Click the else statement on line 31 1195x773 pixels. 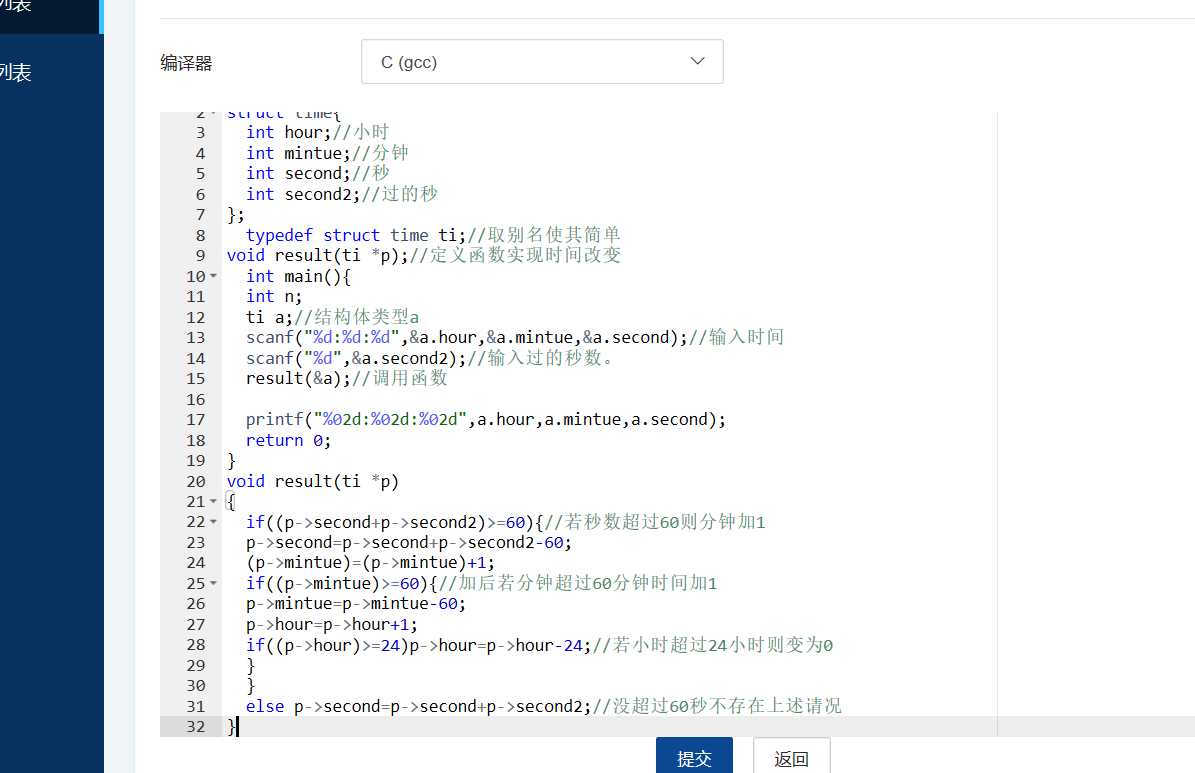tap(543, 707)
